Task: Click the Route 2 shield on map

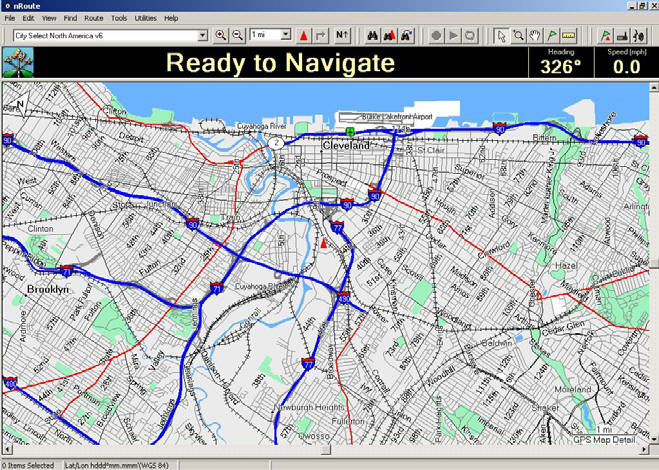Action: [276, 143]
